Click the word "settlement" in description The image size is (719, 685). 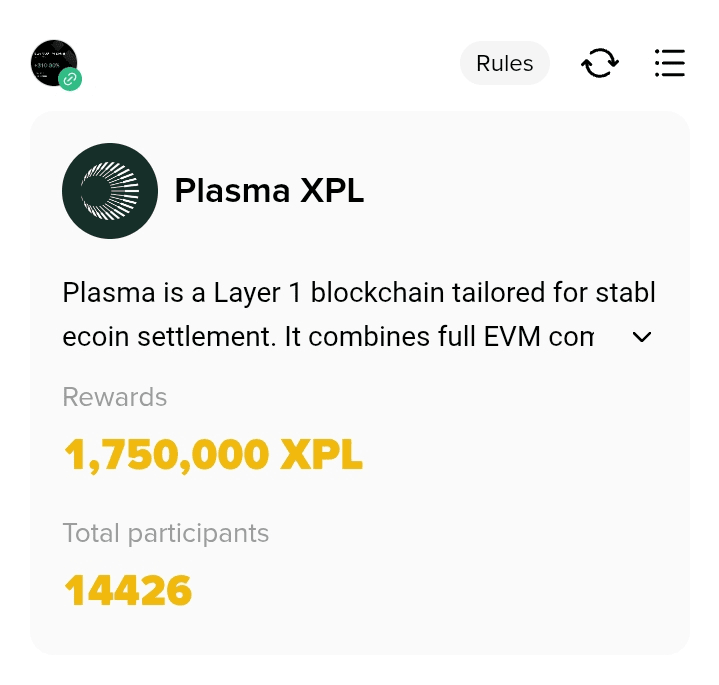click(x=200, y=337)
